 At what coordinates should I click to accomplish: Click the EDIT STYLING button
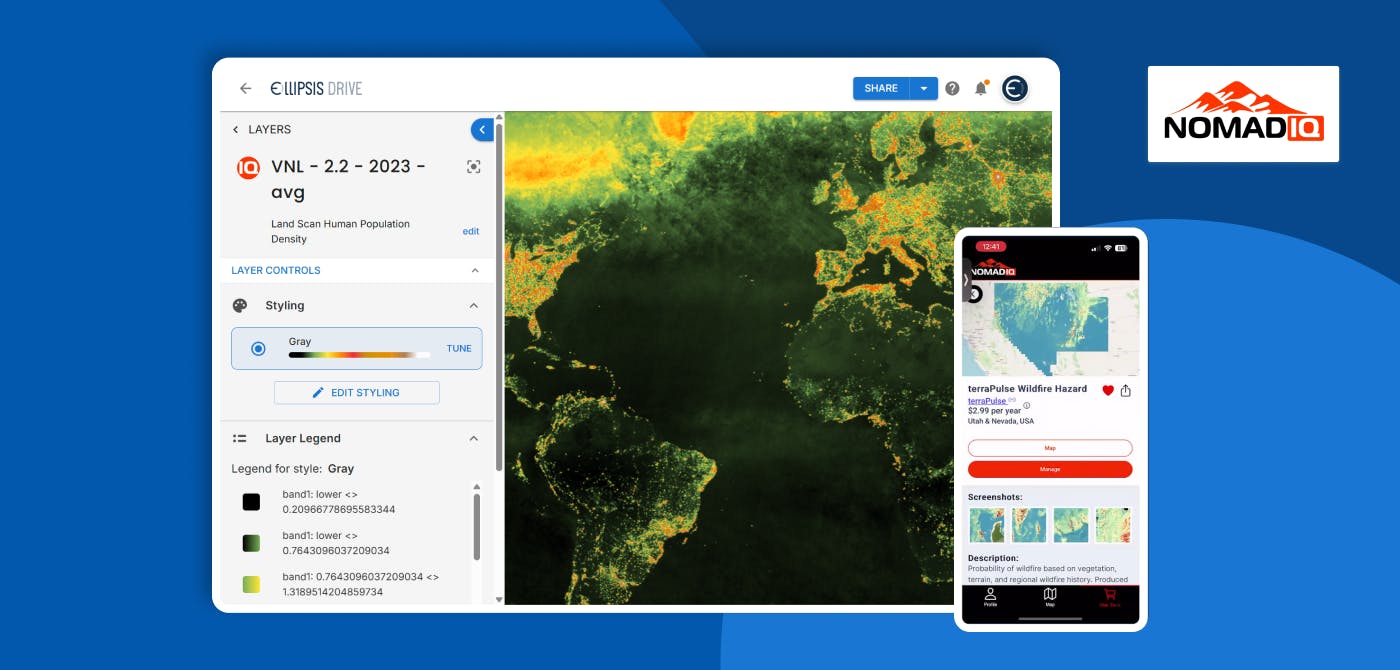[356, 393]
